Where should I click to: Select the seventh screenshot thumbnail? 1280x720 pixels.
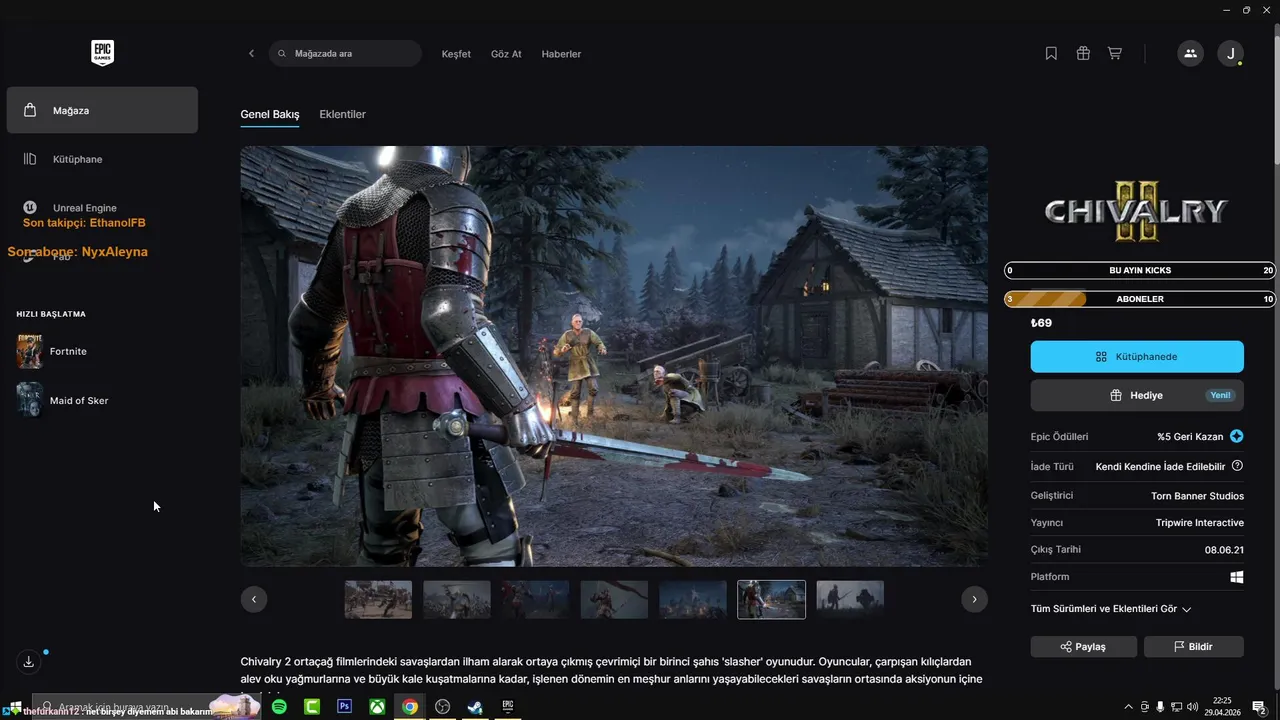(x=850, y=599)
